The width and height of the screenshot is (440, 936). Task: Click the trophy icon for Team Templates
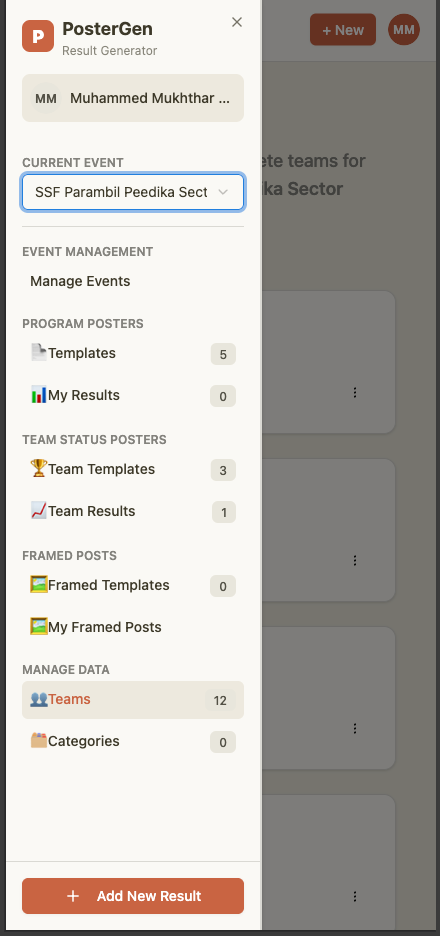39,469
